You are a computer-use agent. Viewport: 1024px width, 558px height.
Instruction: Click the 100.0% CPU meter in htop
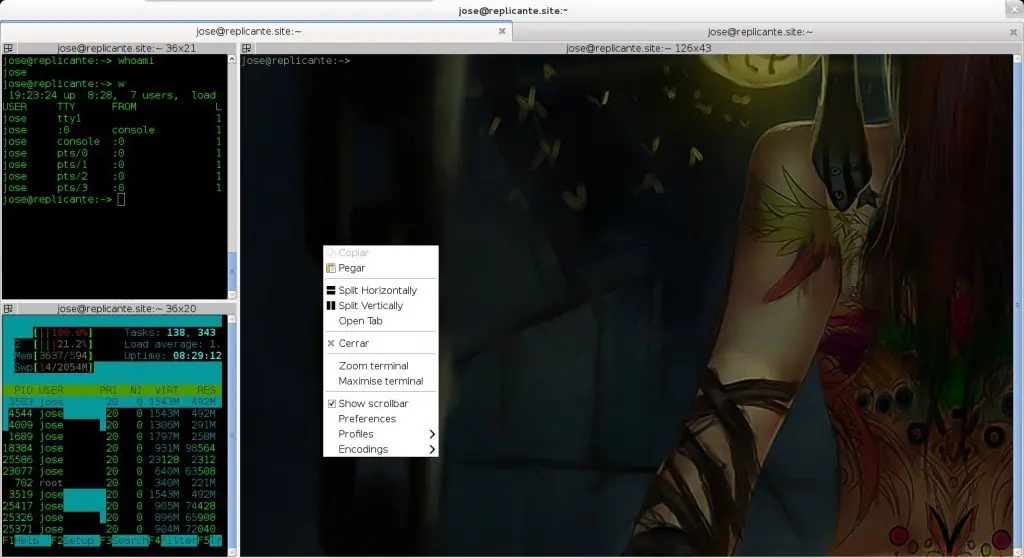click(x=63, y=333)
